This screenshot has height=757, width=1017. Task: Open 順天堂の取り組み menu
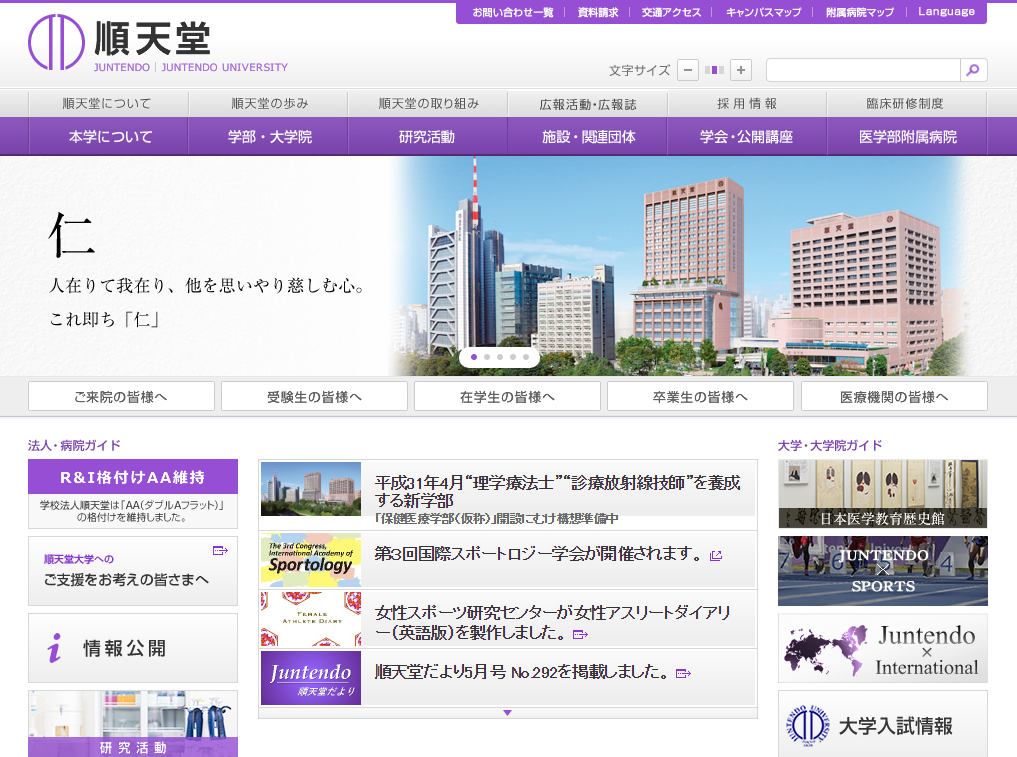(x=428, y=104)
